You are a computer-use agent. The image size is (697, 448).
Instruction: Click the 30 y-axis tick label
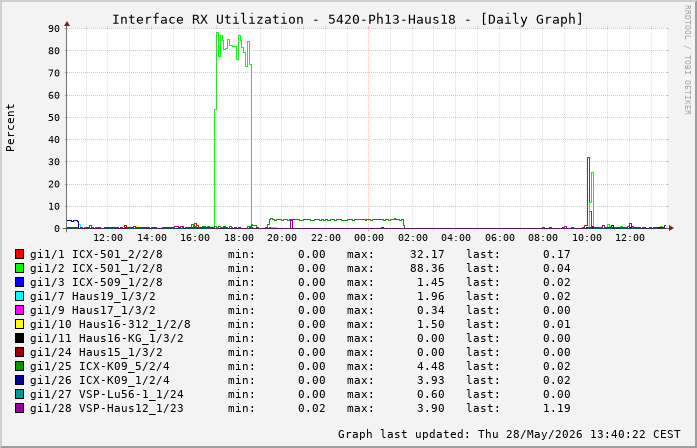pyautogui.click(x=54, y=162)
